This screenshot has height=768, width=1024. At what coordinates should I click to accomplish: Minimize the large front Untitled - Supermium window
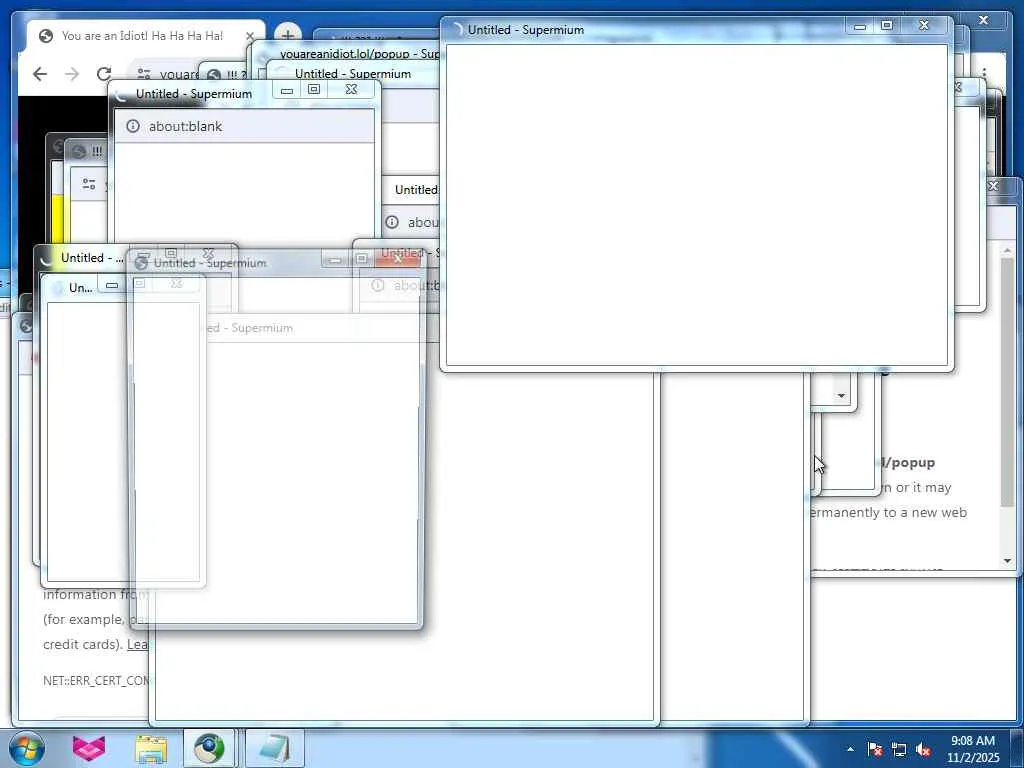[x=860, y=25]
